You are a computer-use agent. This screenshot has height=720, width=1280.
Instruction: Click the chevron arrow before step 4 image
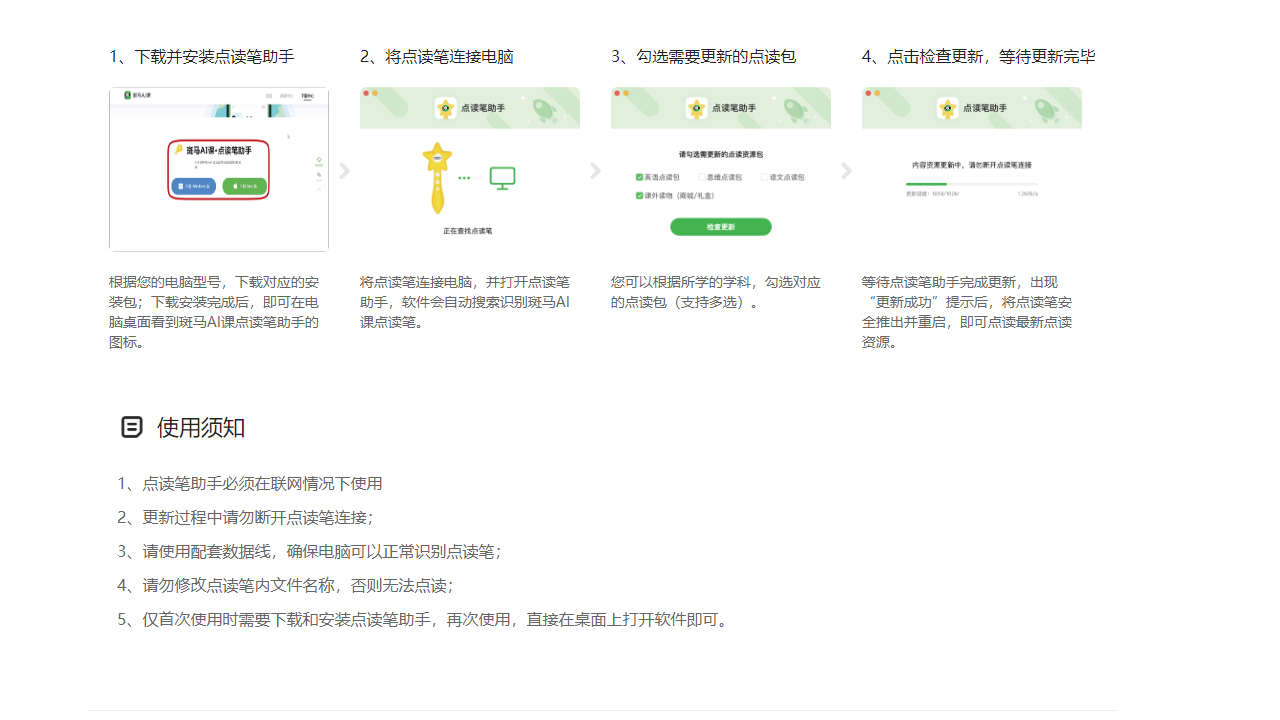pos(847,171)
